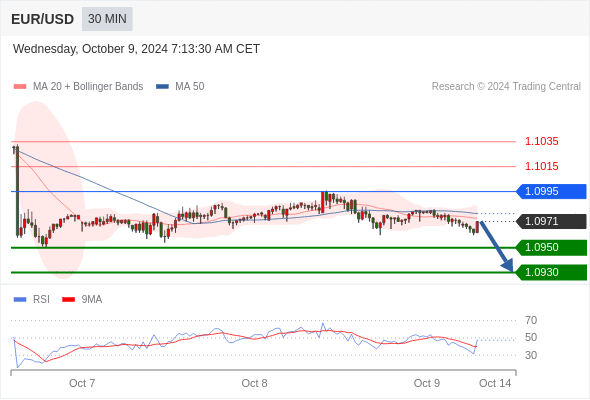Click the blue 1.0995 pivot price tag
Viewport: 590px width, 400px height.
pyautogui.click(x=551, y=192)
